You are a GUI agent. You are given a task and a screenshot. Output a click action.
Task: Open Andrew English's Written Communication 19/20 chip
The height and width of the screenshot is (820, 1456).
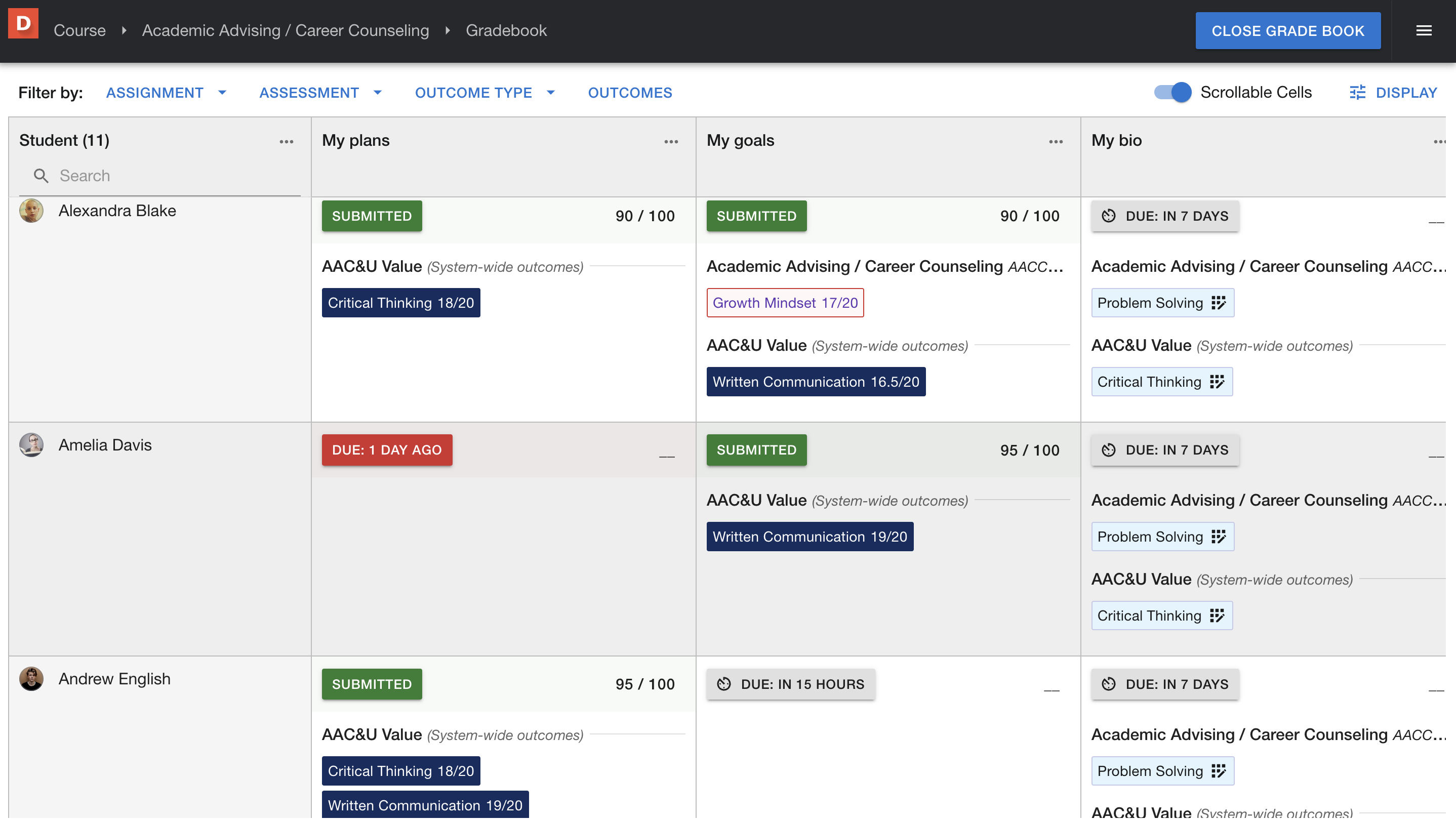(x=425, y=805)
